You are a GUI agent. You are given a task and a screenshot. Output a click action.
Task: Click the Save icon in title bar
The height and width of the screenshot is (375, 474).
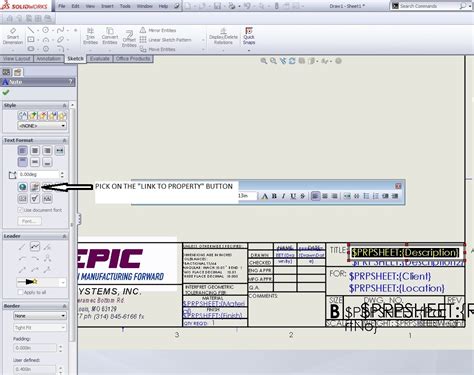tap(217, 6)
